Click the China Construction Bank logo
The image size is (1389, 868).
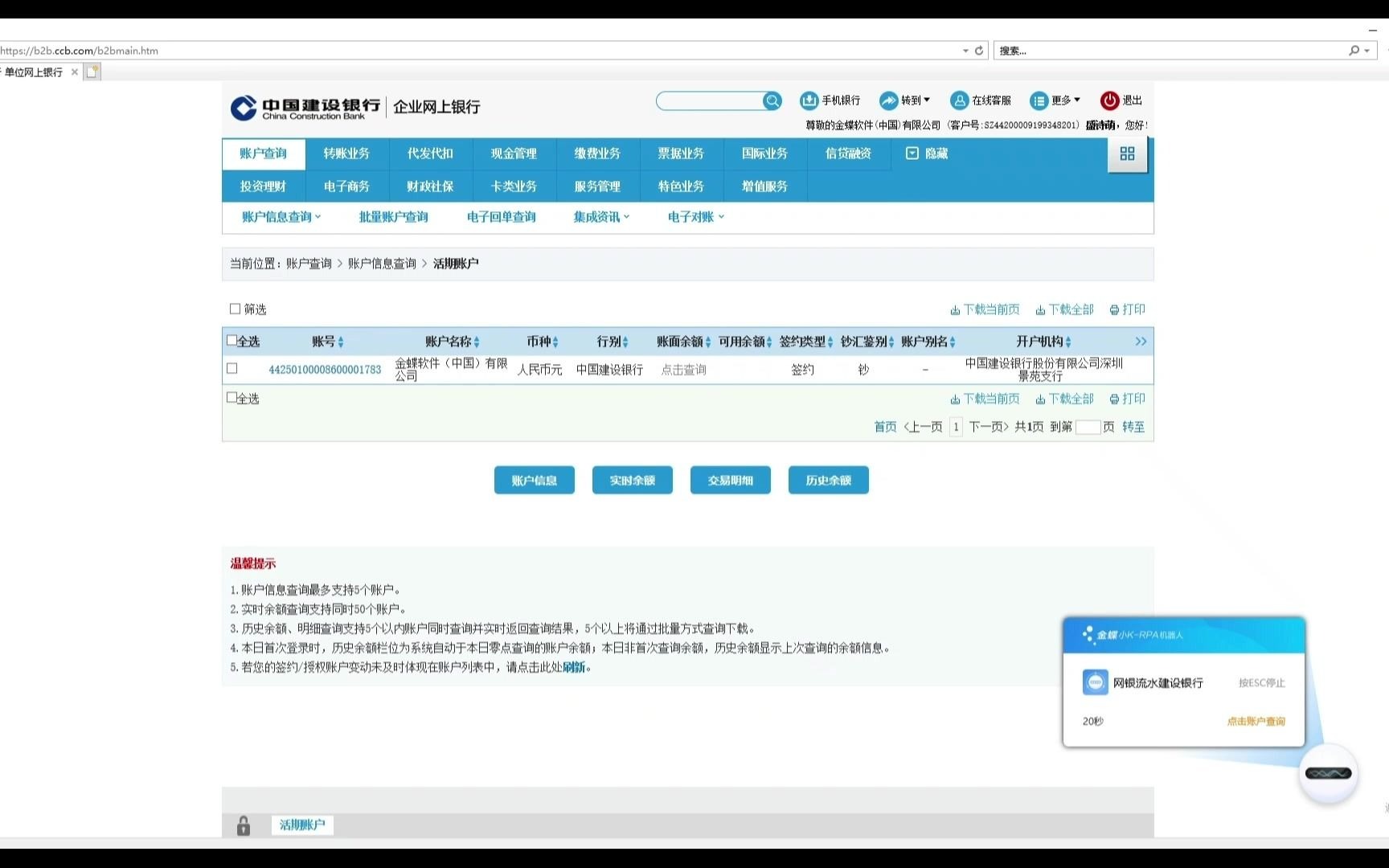tap(305, 108)
